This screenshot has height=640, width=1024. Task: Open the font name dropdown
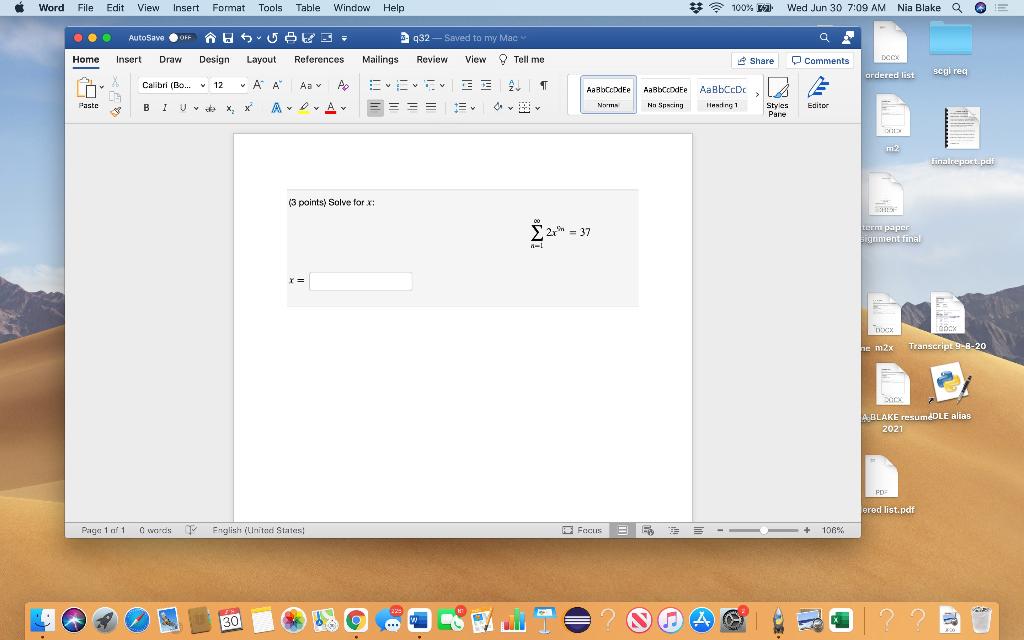pyautogui.click(x=202, y=85)
